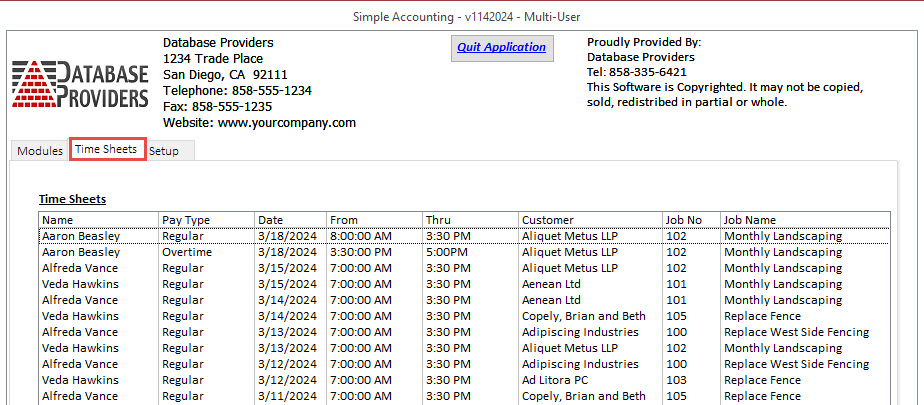Click the Date column header
The image size is (924, 405).
(270, 220)
